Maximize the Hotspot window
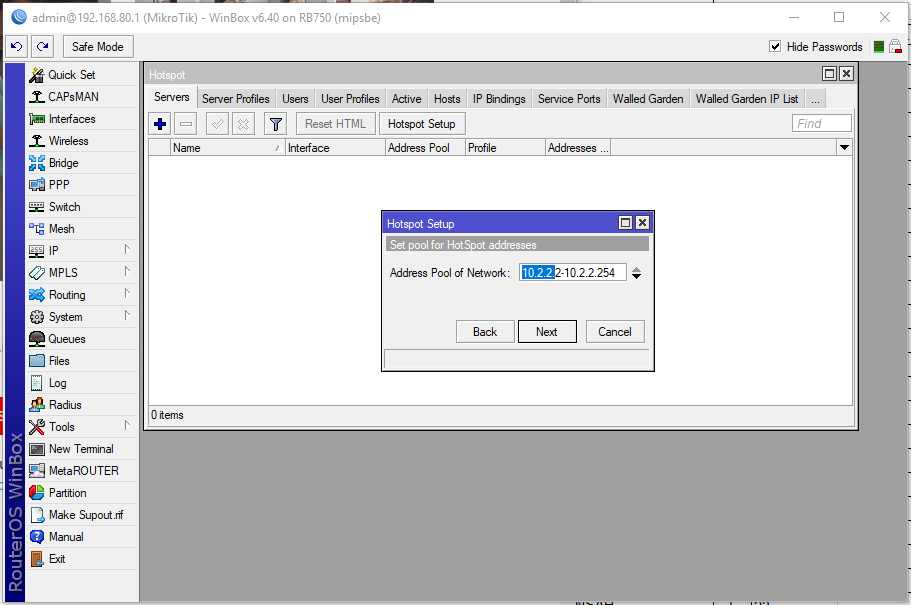This screenshot has width=911, height=605. 830,74
